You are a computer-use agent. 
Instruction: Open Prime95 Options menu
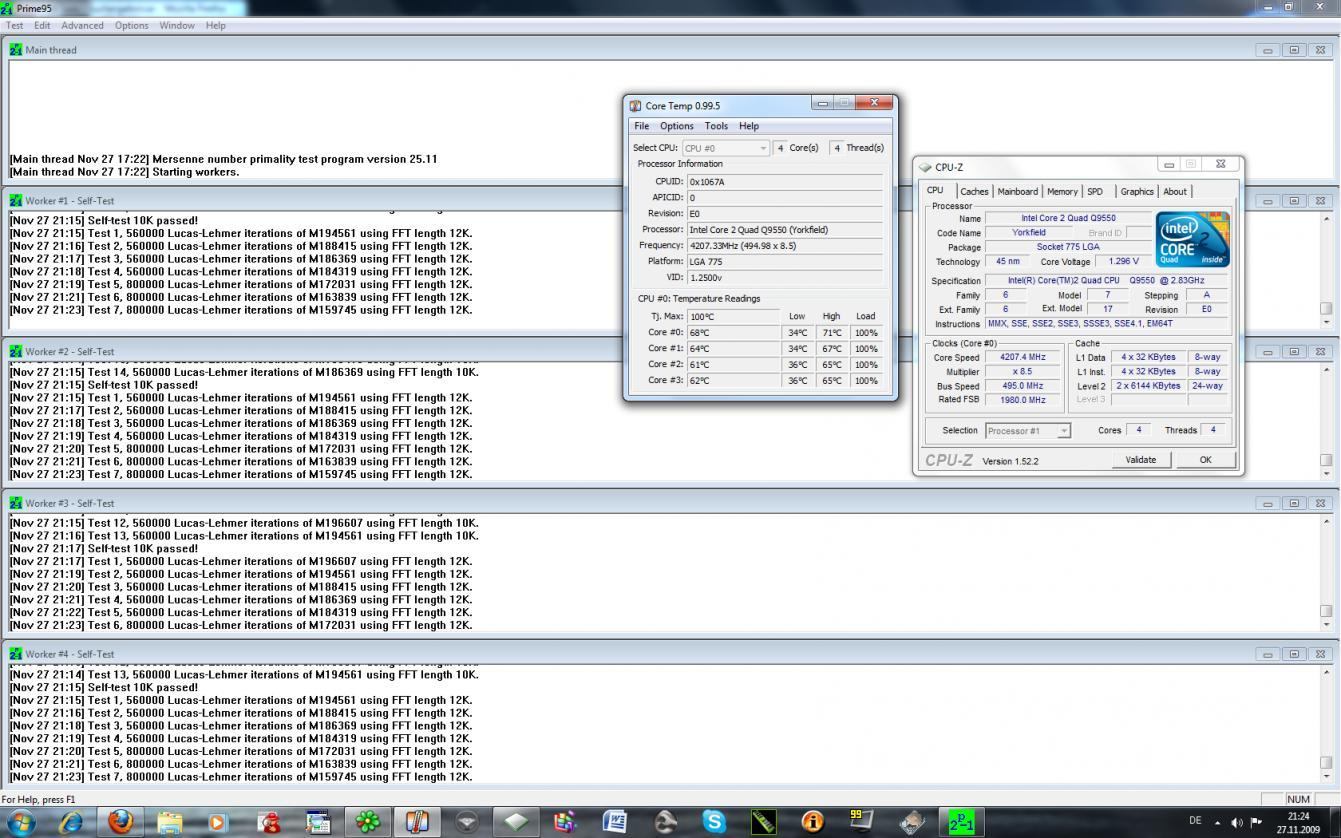click(131, 25)
